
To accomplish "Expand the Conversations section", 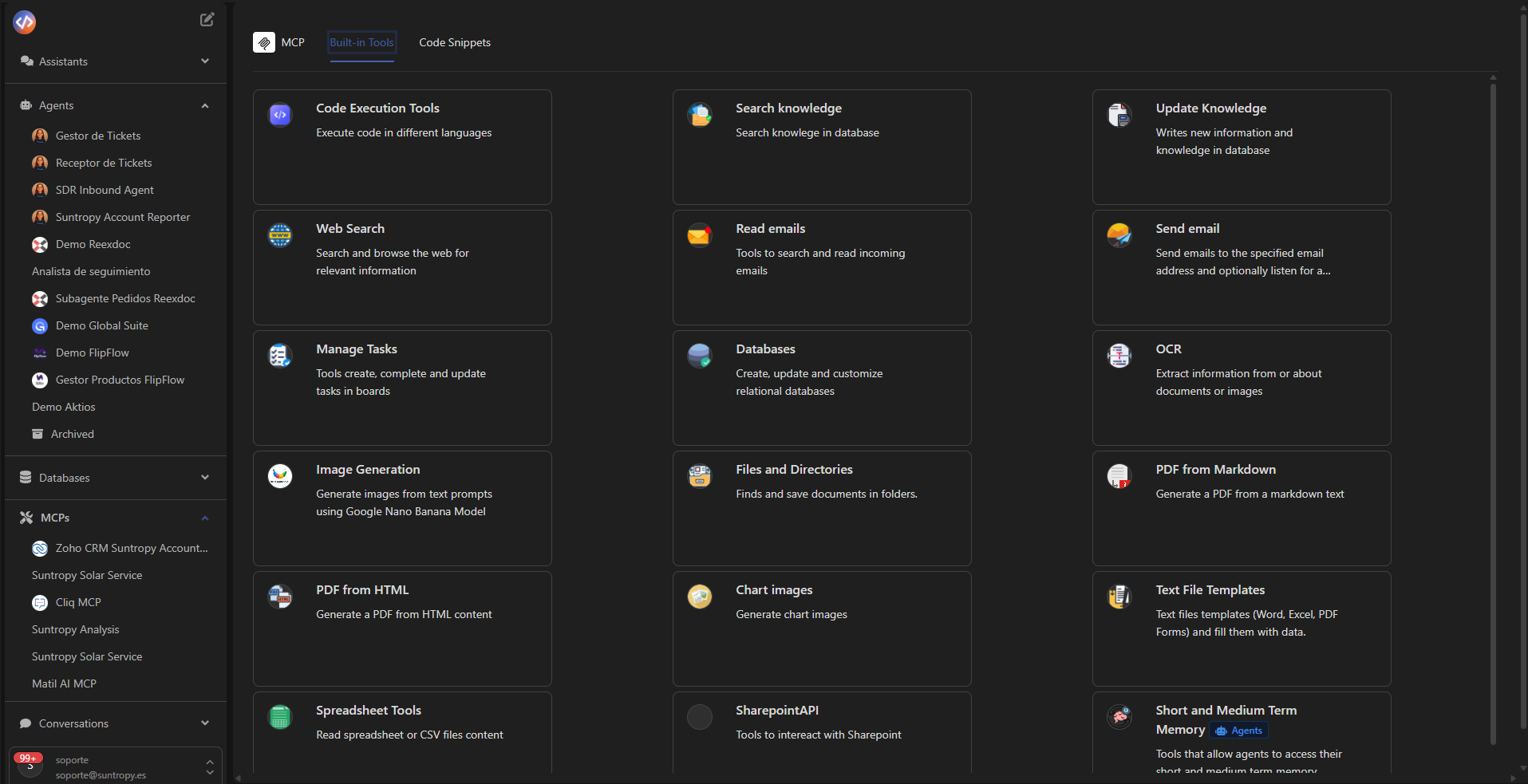I will click(205, 723).
